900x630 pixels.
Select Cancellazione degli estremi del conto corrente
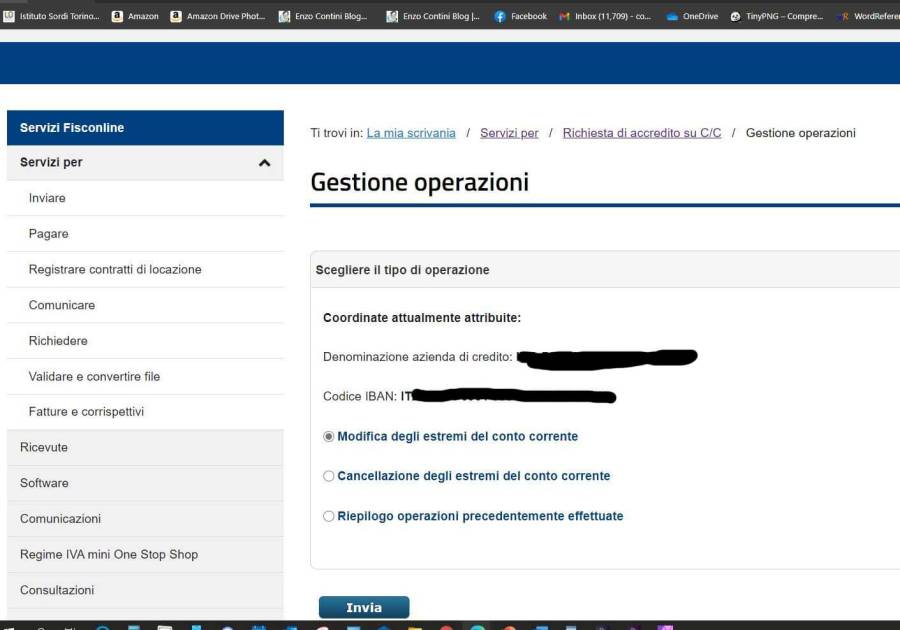[x=329, y=477]
